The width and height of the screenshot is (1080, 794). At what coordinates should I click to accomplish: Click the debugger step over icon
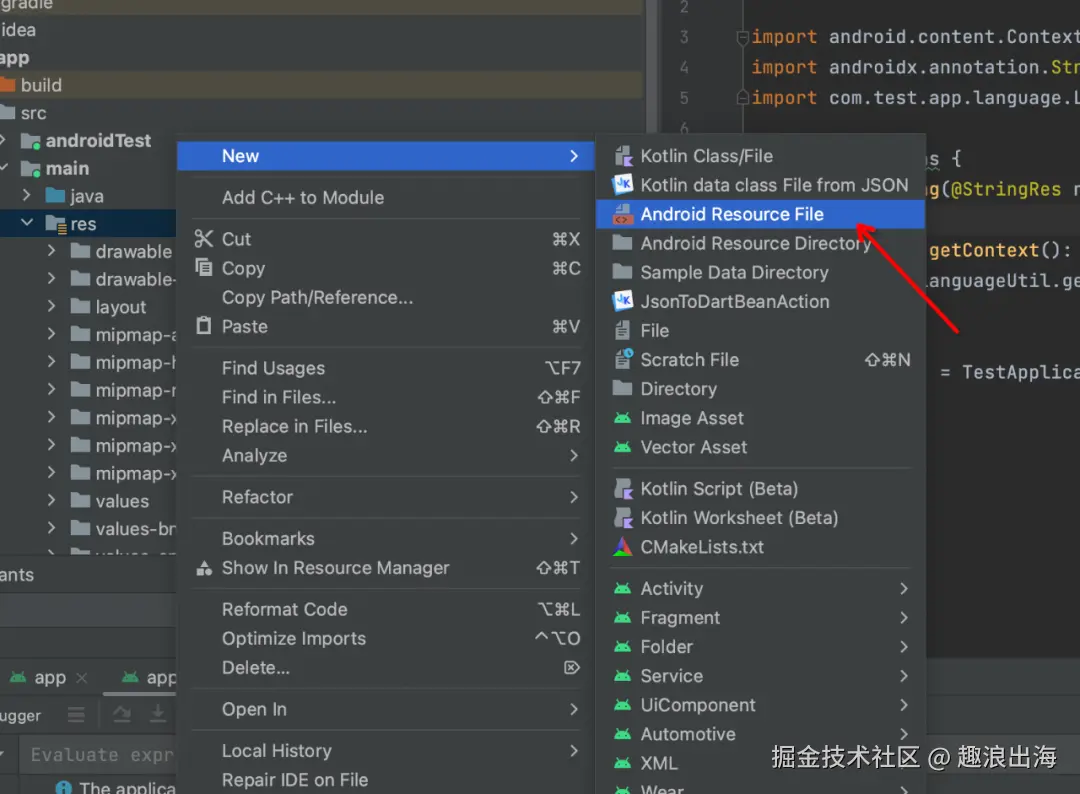[122, 714]
